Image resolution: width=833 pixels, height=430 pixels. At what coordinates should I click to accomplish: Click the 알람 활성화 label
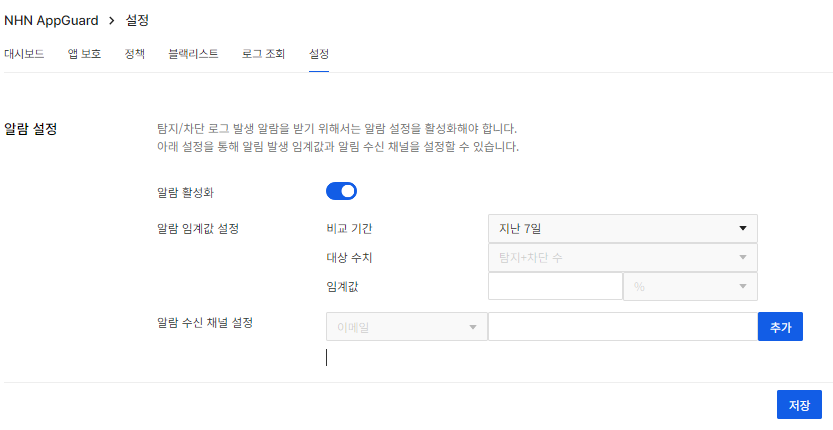[185, 192]
